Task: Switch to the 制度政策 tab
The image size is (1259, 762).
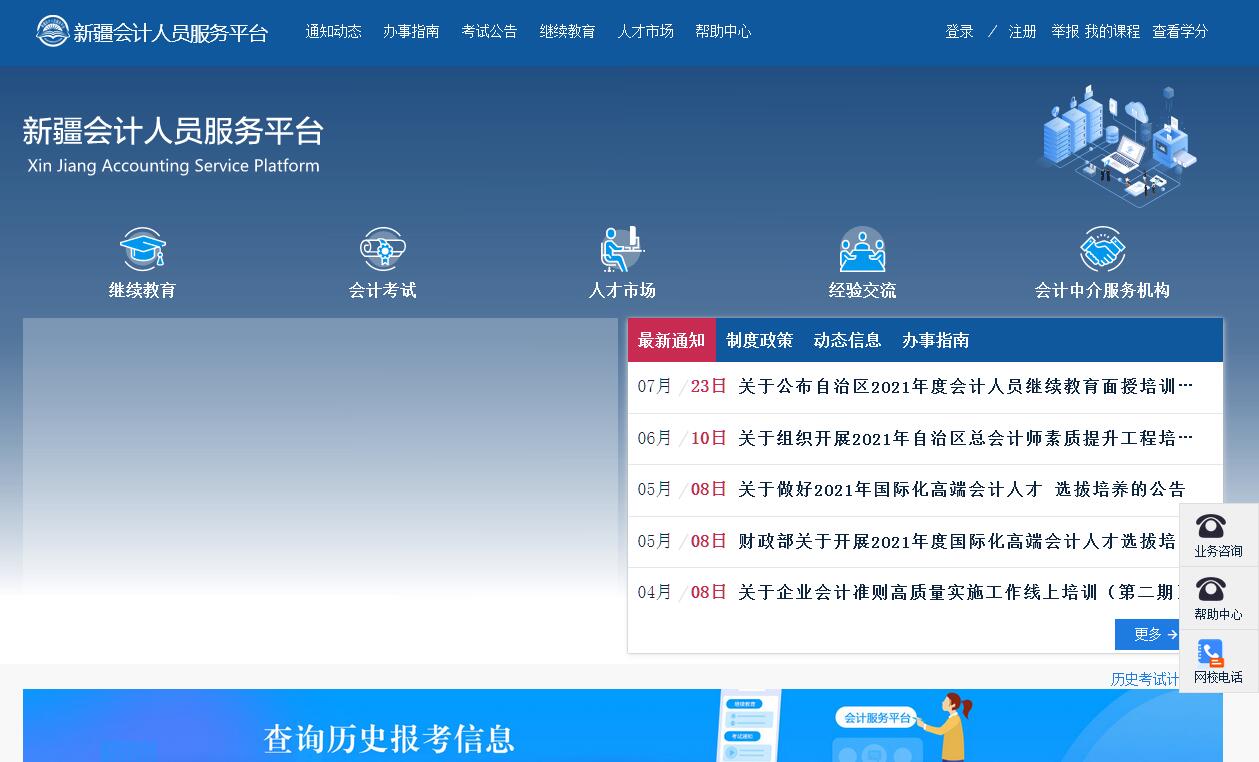Action: [759, 341]
